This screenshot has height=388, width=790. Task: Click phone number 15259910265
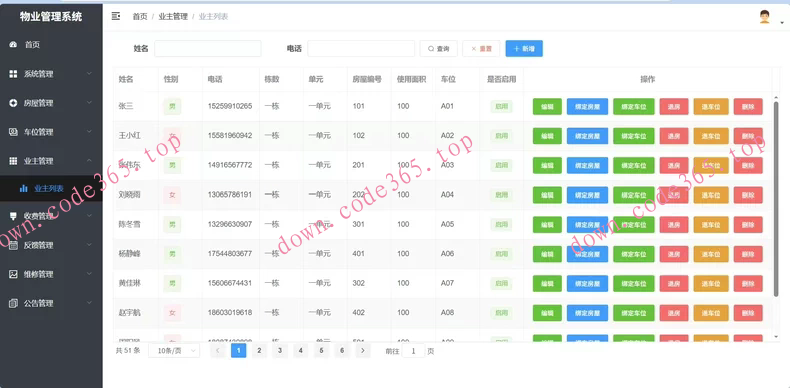pos(230,106)
